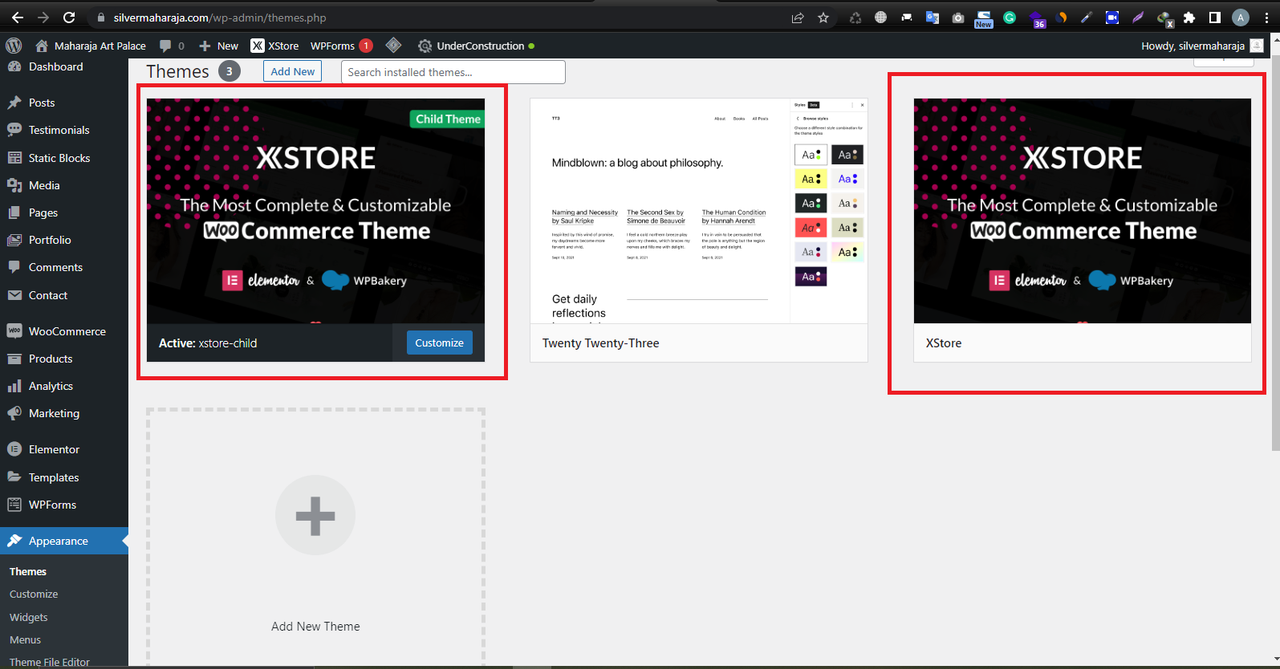The height and width of the screenshot is (669, 1280).
Task: Open the purple feather extension icon
Action: click(1138, 17)
